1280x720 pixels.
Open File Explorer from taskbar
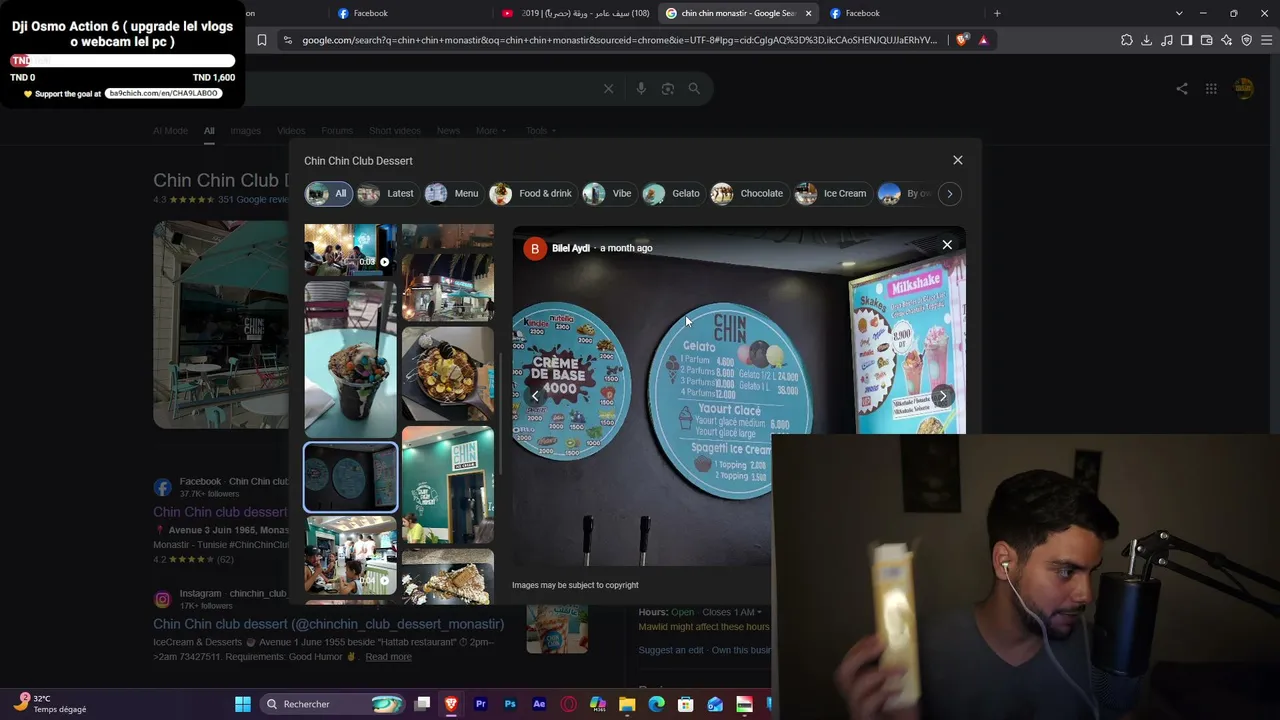point(627,704)
